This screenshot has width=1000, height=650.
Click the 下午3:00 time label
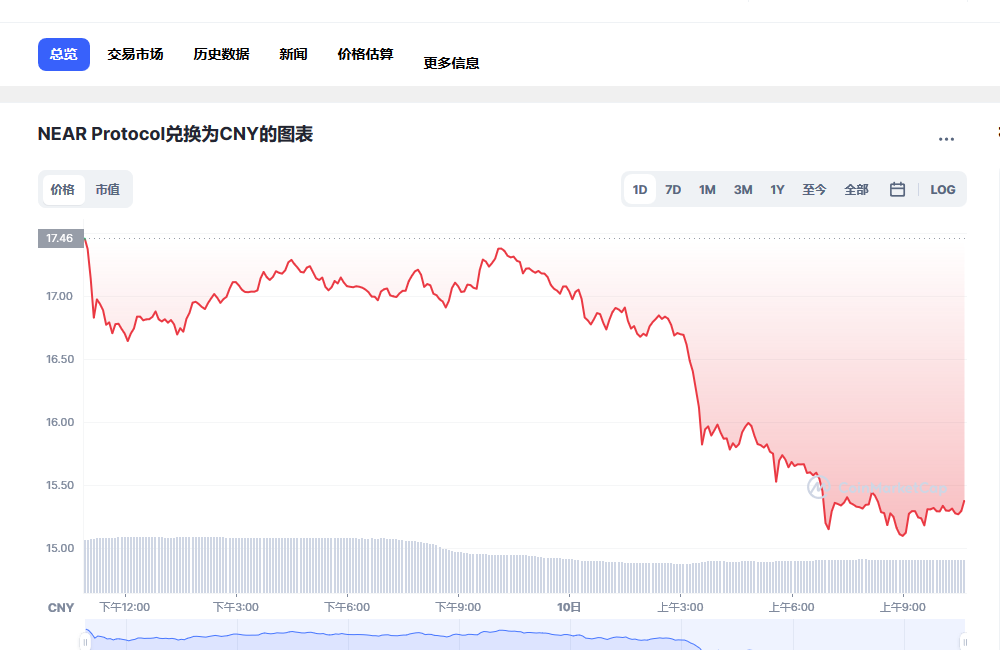tap(235, 607)
